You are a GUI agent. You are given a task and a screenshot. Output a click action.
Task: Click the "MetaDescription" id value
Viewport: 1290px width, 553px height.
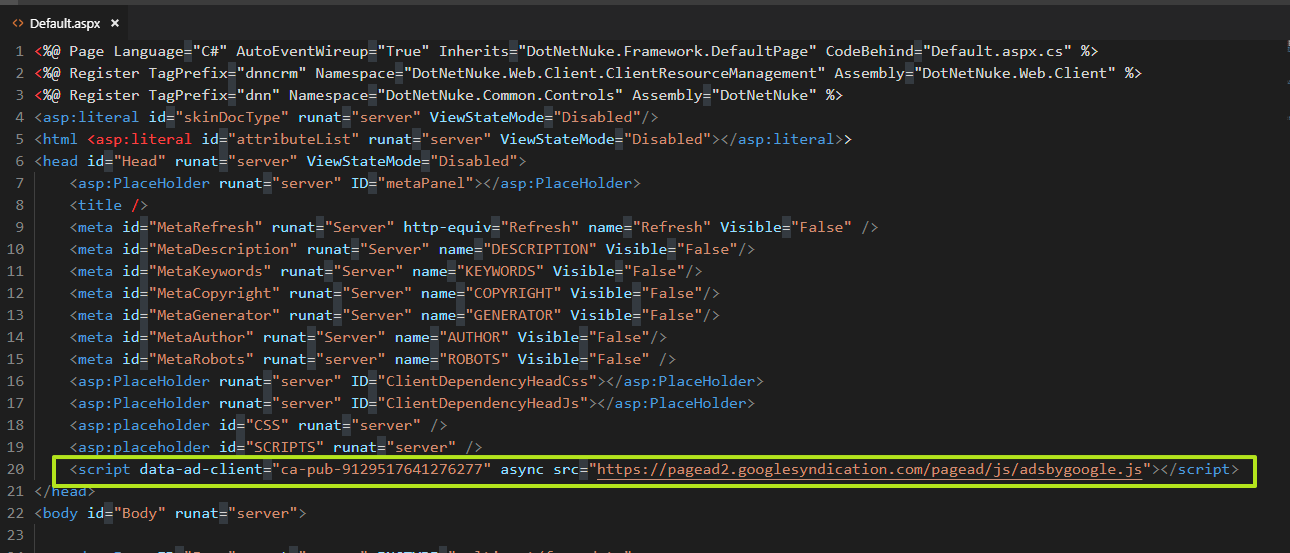(223, 249)
